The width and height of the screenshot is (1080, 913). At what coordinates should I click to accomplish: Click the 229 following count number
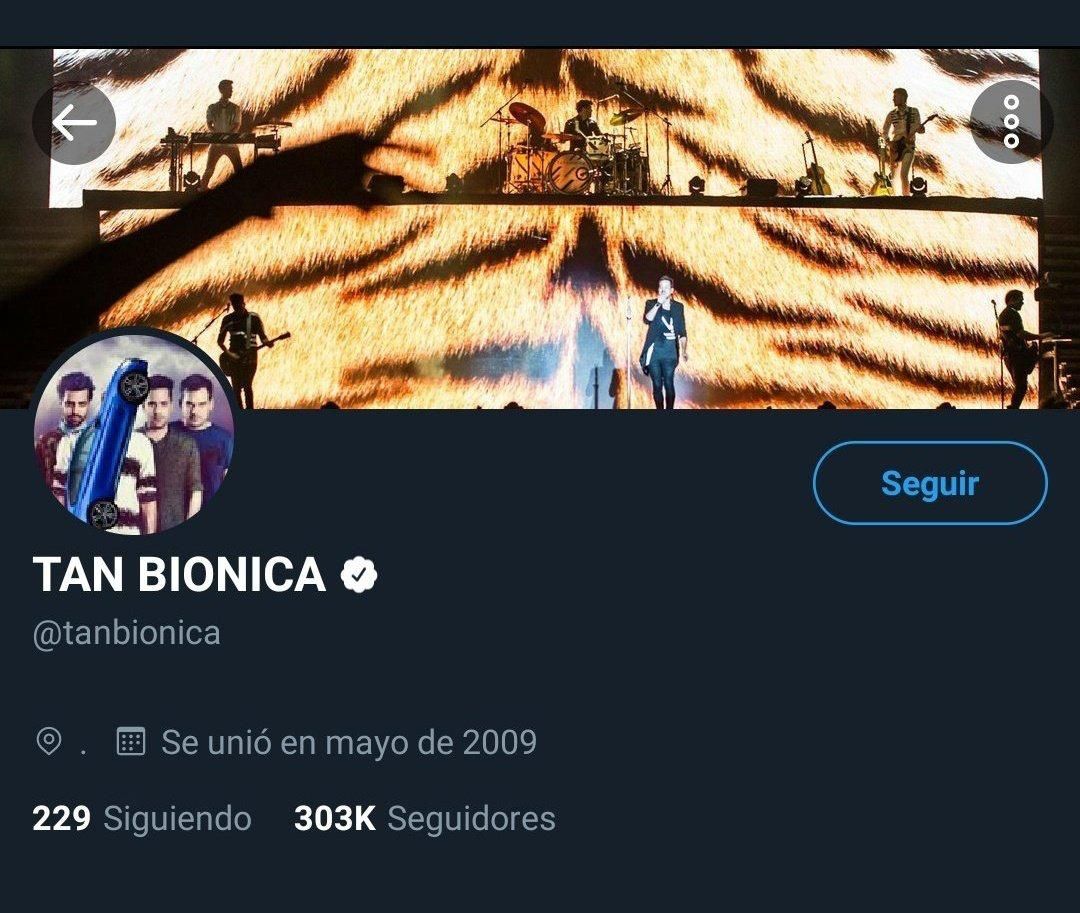61,818
